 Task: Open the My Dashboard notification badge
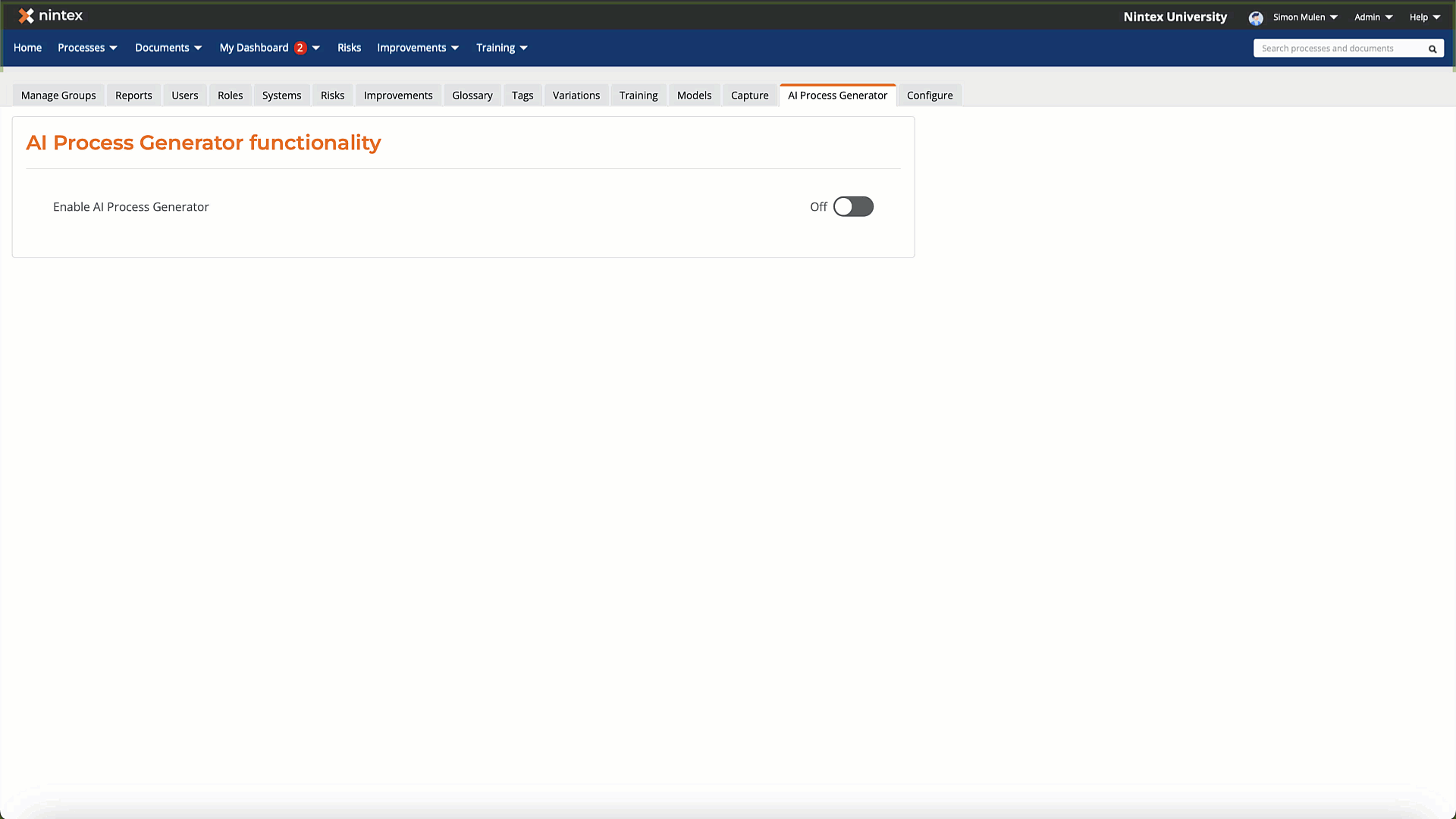(300, 48)
